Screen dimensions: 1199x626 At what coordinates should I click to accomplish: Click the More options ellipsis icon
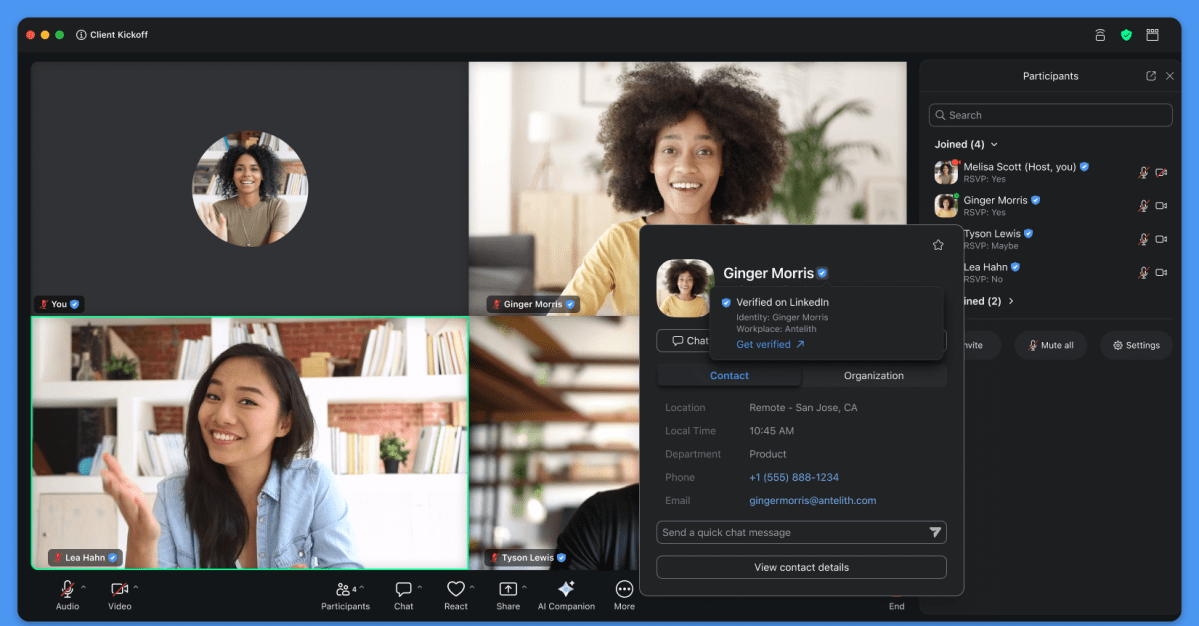pos(624,590)
